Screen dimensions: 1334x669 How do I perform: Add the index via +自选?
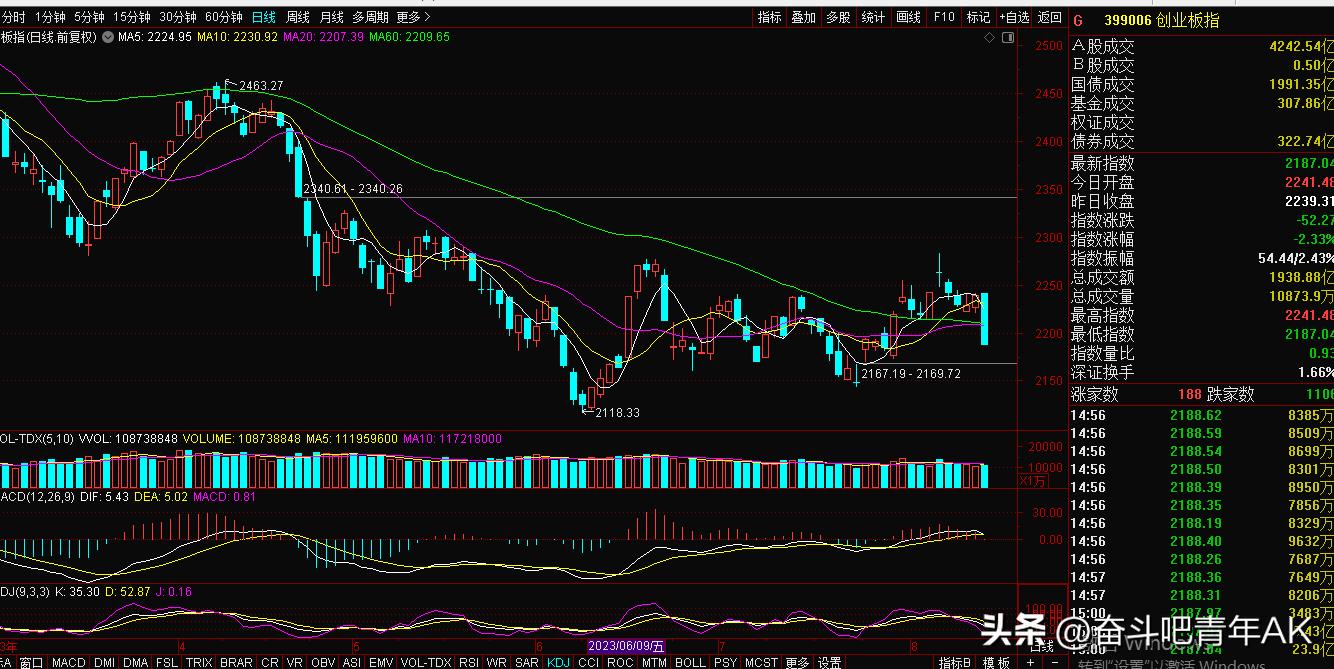[1012, 17]
